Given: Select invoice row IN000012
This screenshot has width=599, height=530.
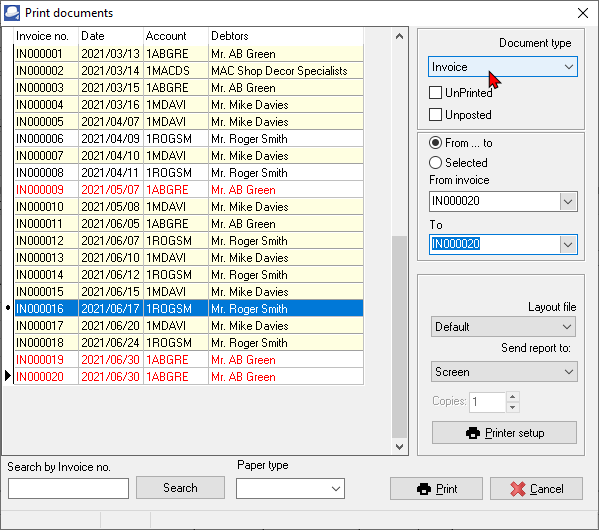Looking at the screenshot, I should [189, 241].
